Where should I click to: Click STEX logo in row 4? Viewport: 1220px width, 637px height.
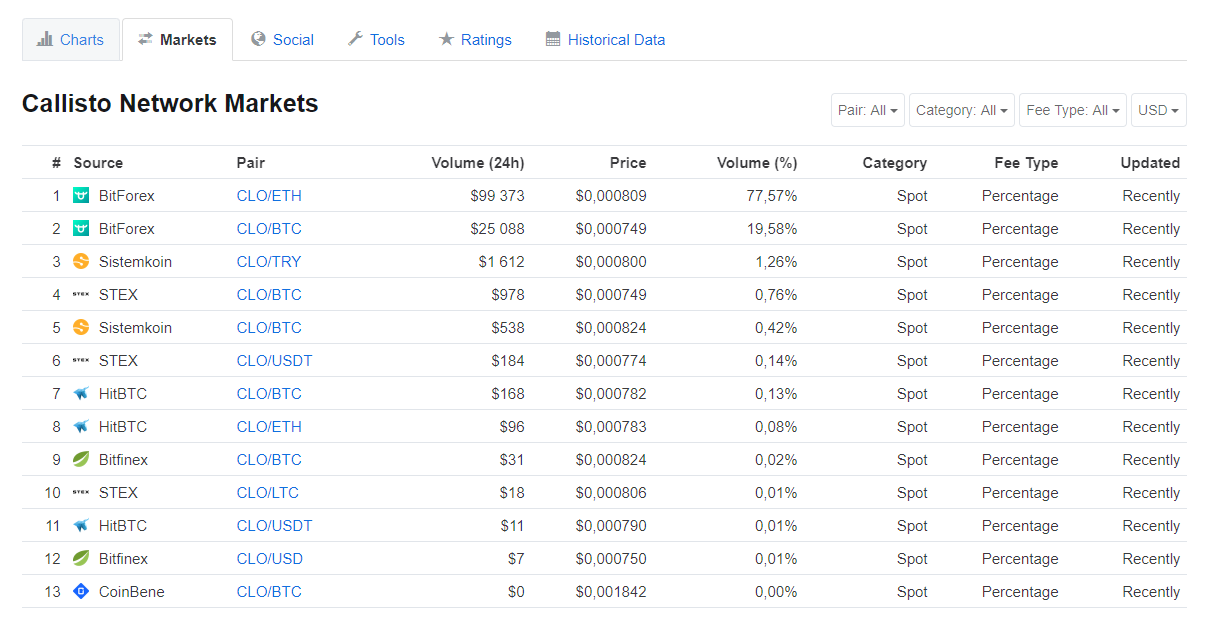81,295
